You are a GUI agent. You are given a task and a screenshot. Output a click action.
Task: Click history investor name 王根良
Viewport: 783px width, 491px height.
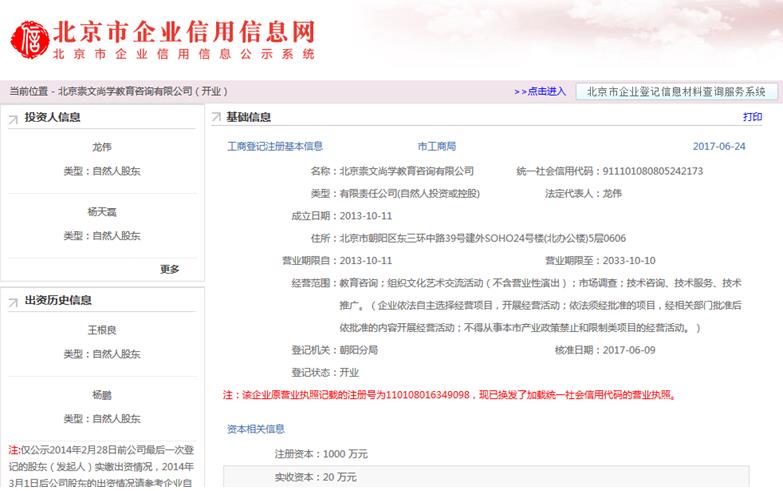point(102,330)
